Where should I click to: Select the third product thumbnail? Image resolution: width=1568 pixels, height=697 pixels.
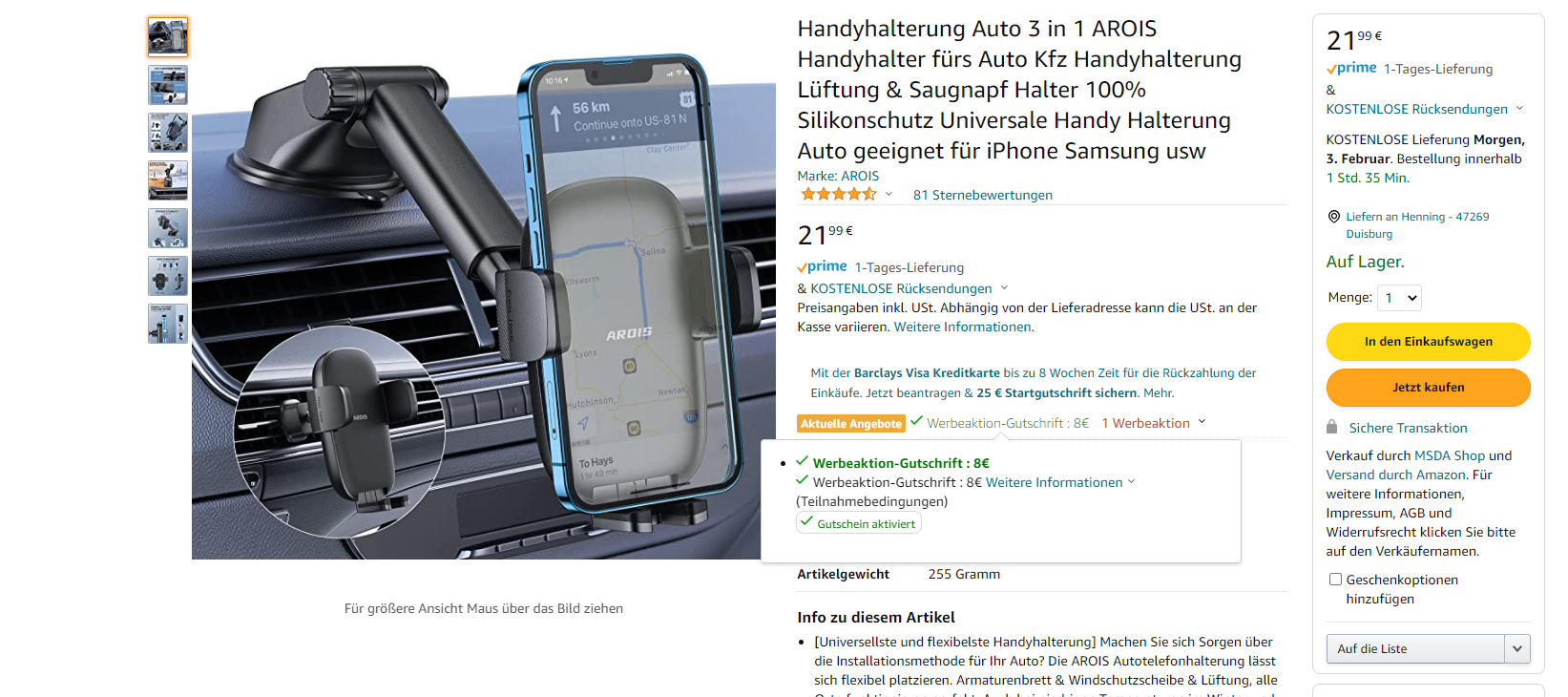(168, 133)
